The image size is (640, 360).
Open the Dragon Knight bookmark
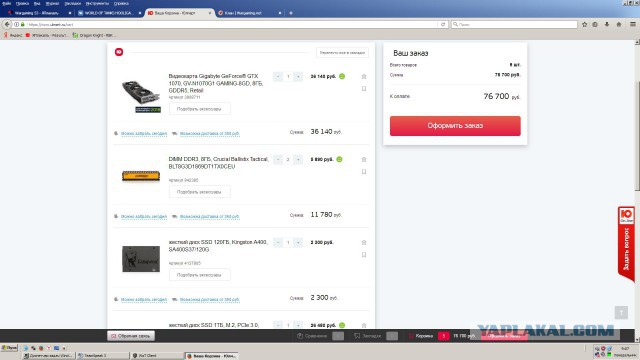click(93, 36)
